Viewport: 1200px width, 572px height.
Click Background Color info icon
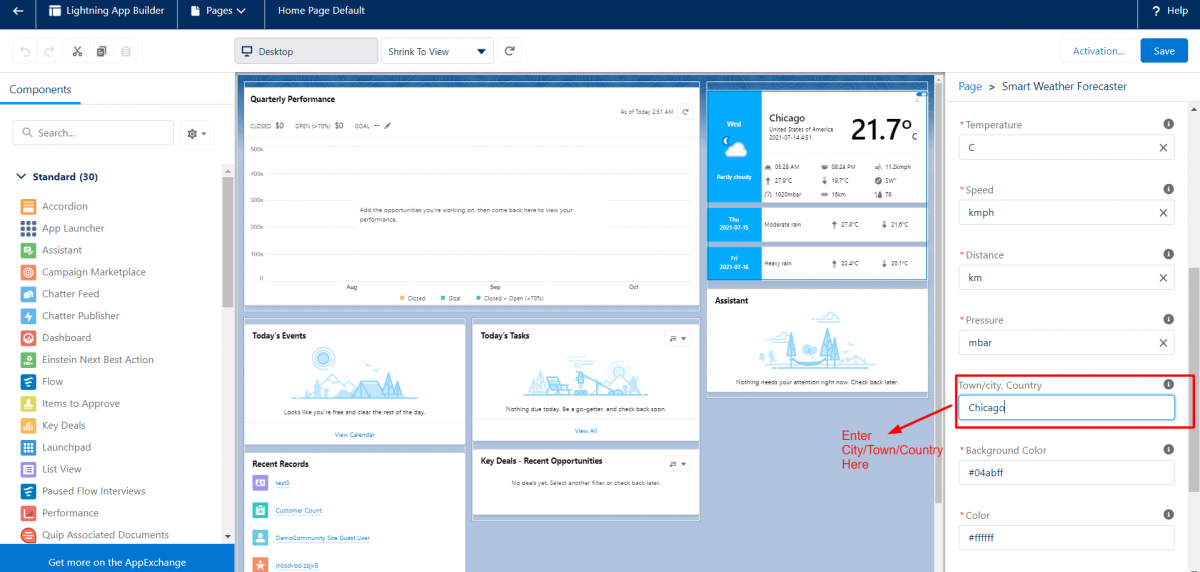pyautogui.click(x=1168, y=450)
